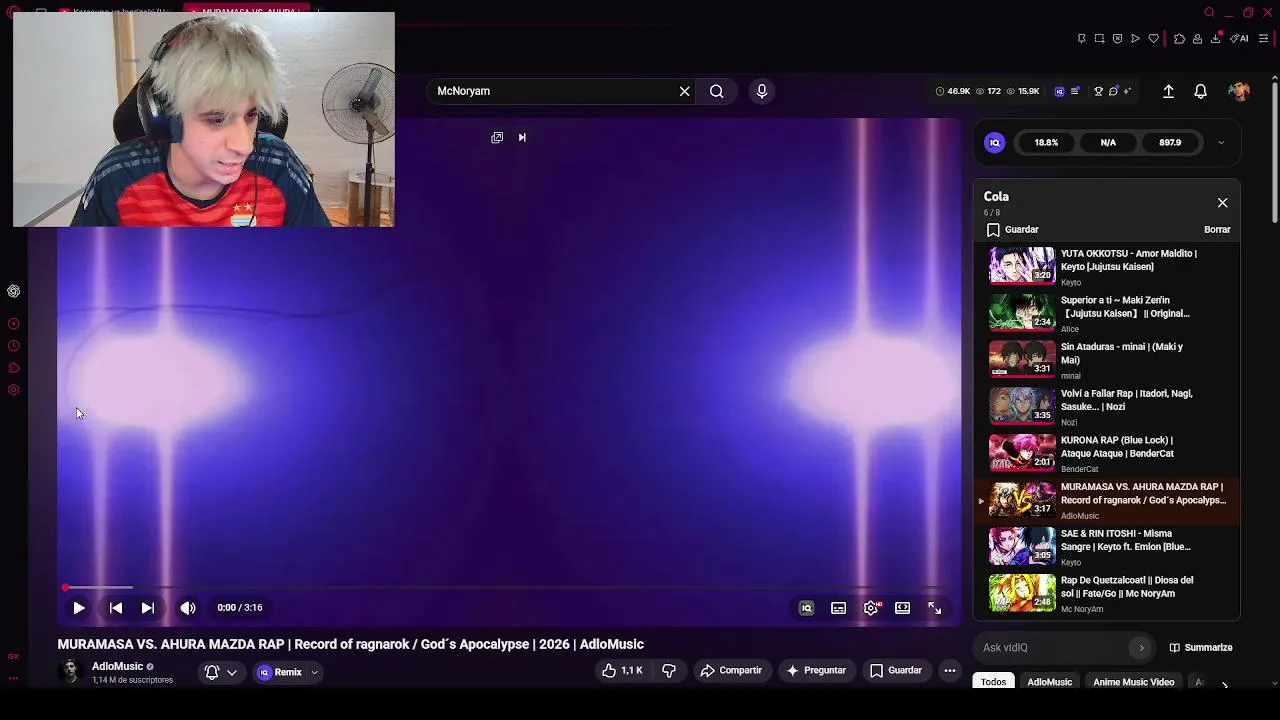Open browser easy setup menu icon
Screen dimensions: 1280x720
(1263, 39)
